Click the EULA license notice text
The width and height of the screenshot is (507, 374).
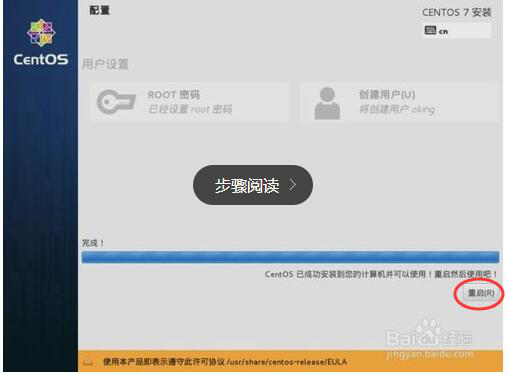tap(225, 362)
